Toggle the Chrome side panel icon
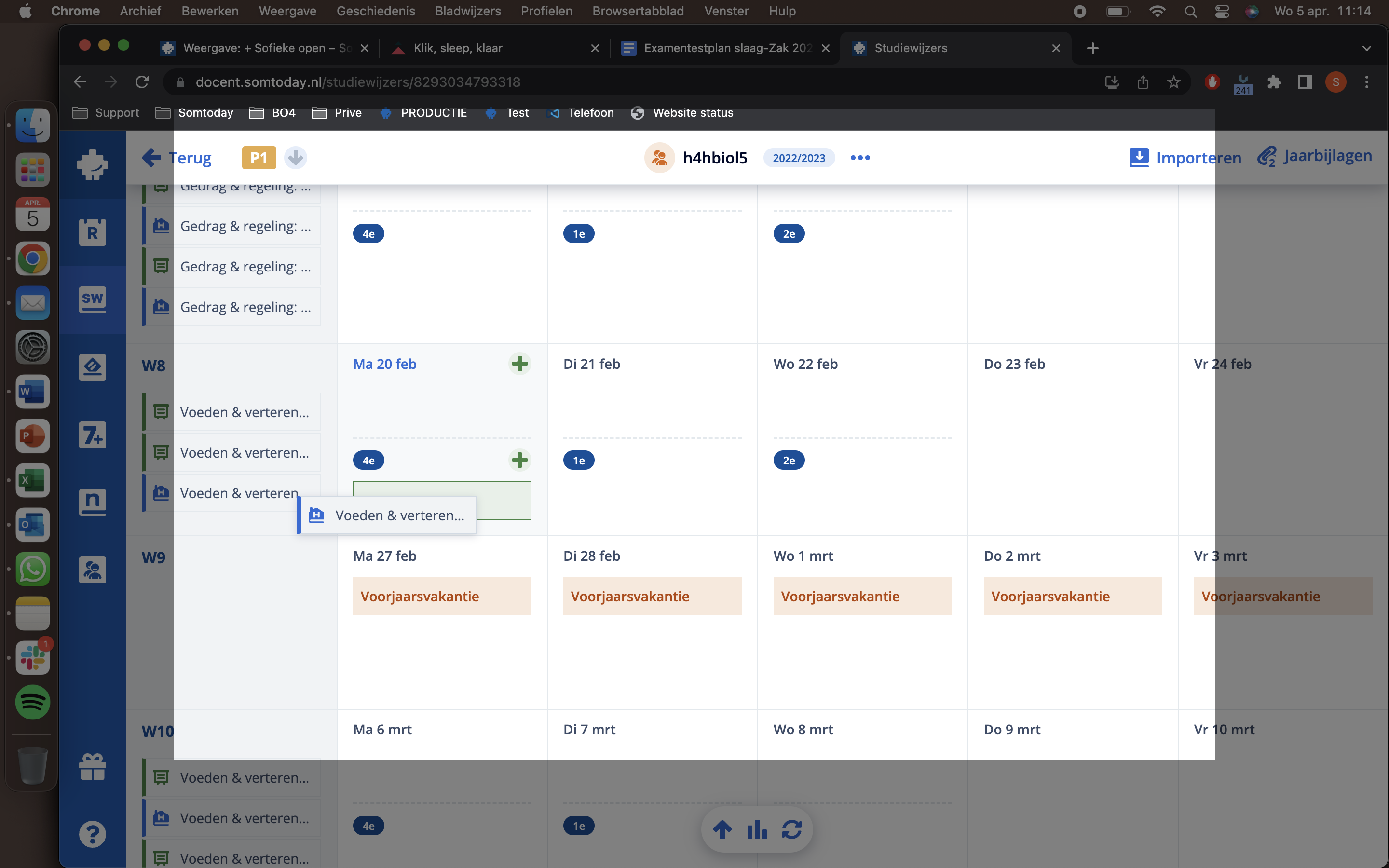1389x868 pixels. (x=1305, y=82)
